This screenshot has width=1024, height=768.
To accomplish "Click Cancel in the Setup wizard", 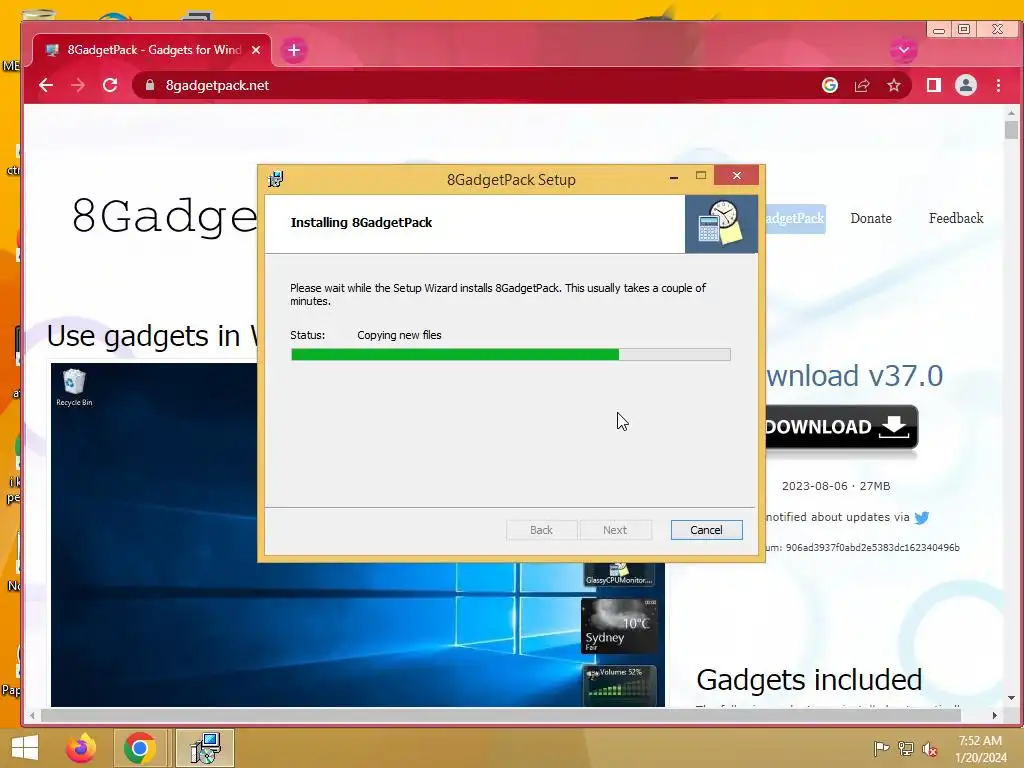I will pos(706,530).
